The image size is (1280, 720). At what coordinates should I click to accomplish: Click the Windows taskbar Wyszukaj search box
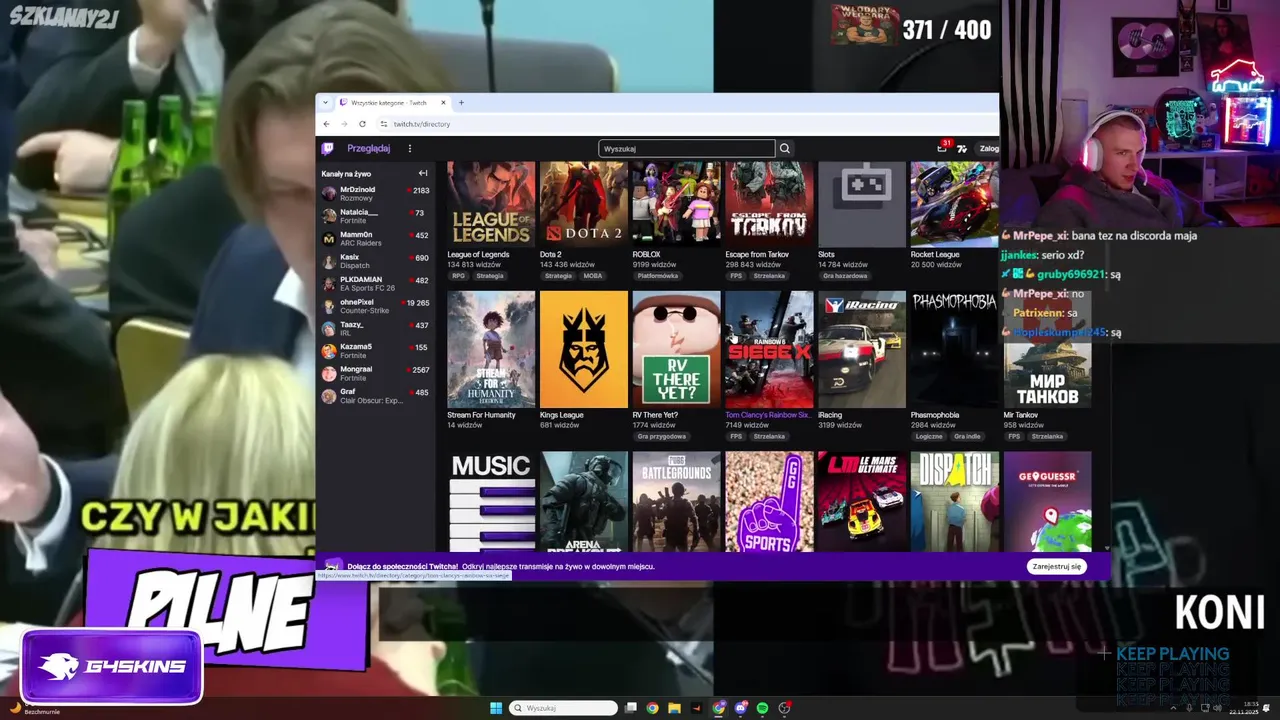tap(563, 708)
